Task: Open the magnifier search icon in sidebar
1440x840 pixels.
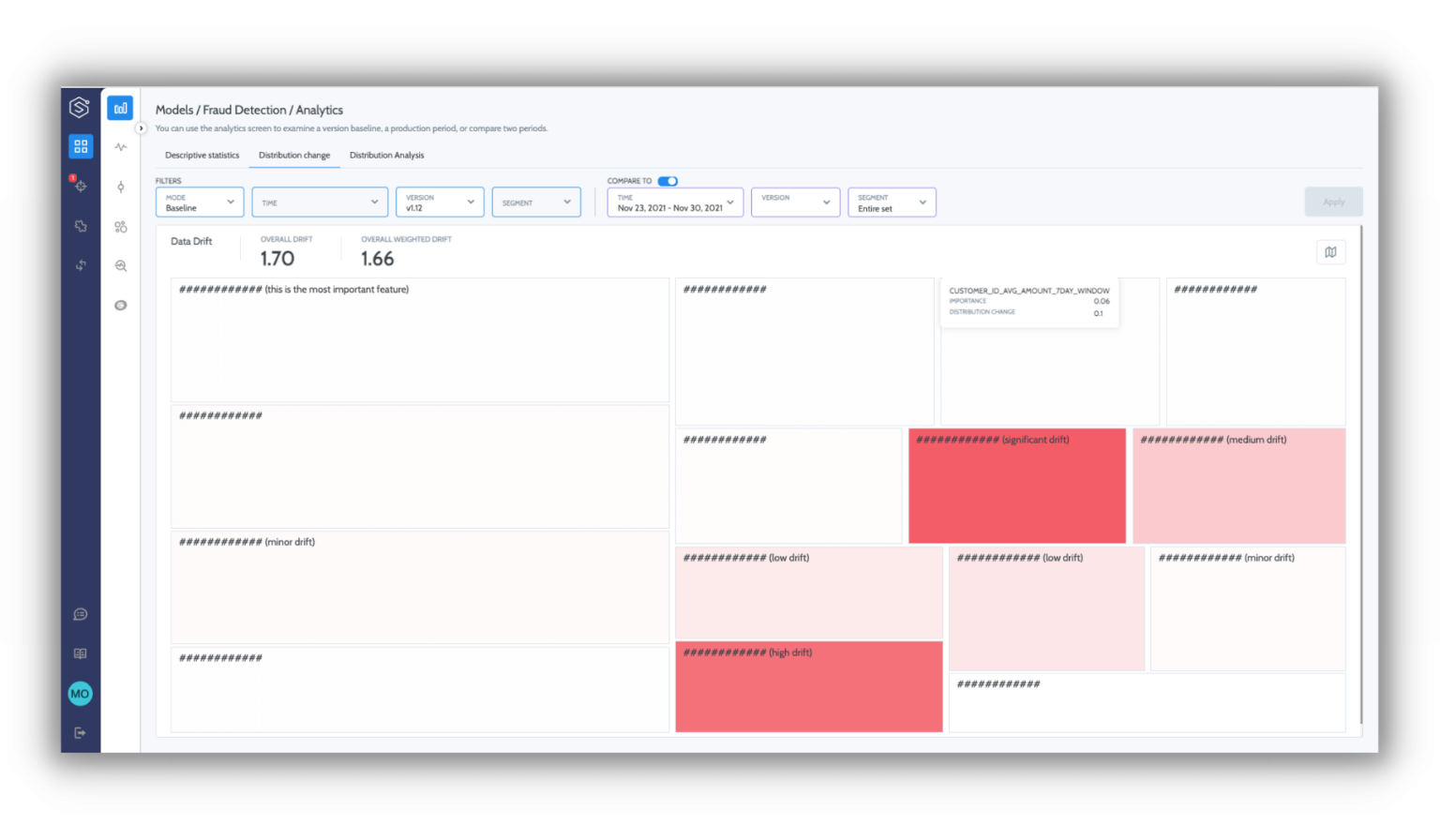Action: click(120, 265)
